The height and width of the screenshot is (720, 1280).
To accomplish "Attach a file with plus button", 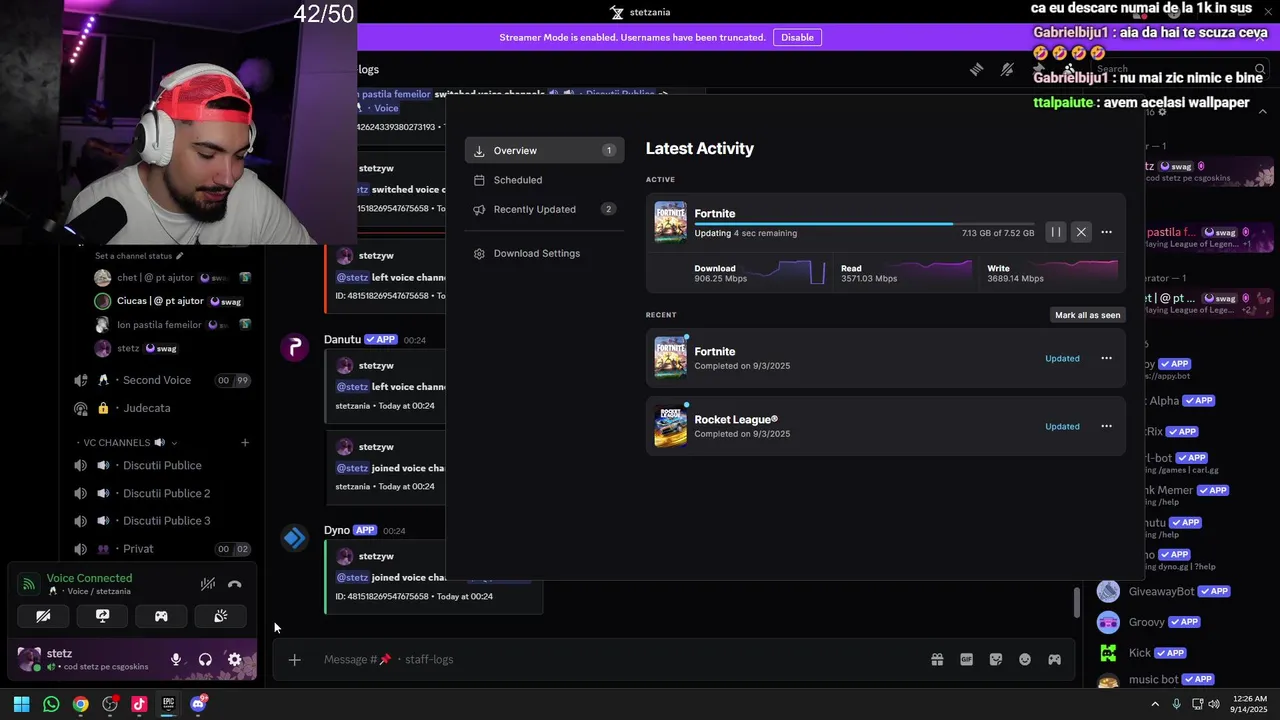I will coord(294,660).
